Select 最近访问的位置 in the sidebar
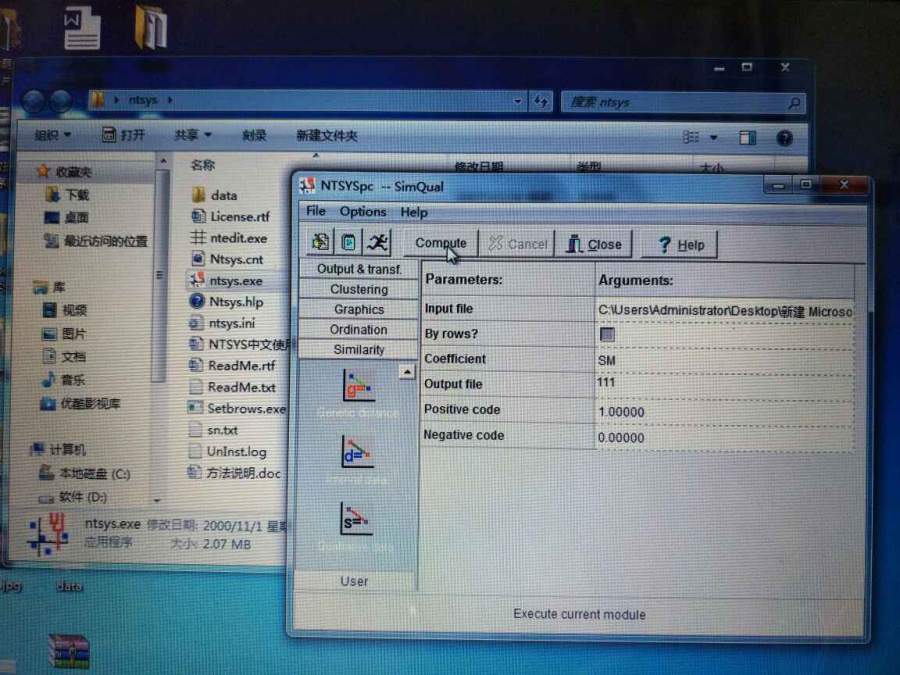The image size is (900, 675). 96,240
